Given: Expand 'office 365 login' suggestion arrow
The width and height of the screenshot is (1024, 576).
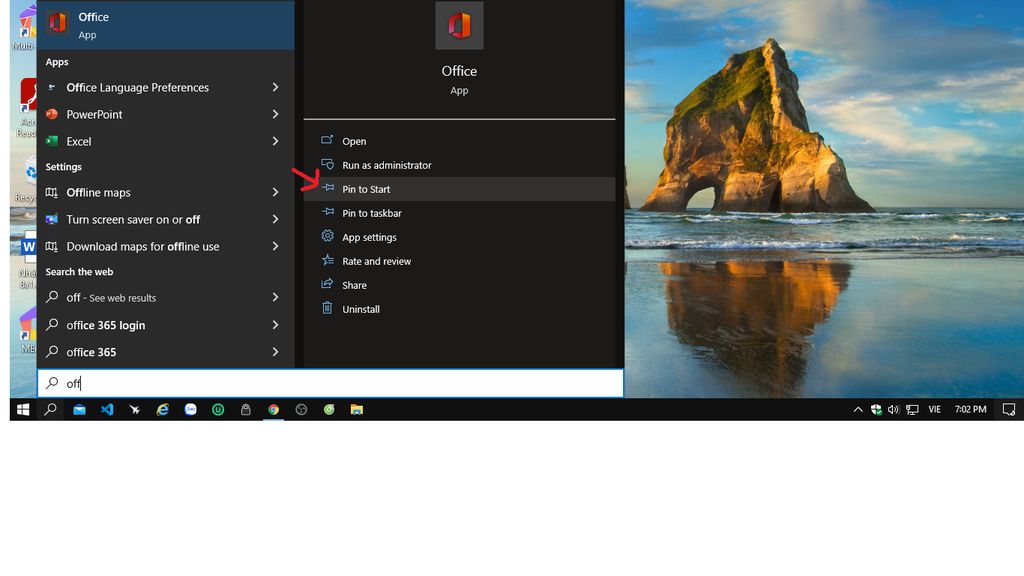Looking at the screenshot, I should (x=275, y=325).
